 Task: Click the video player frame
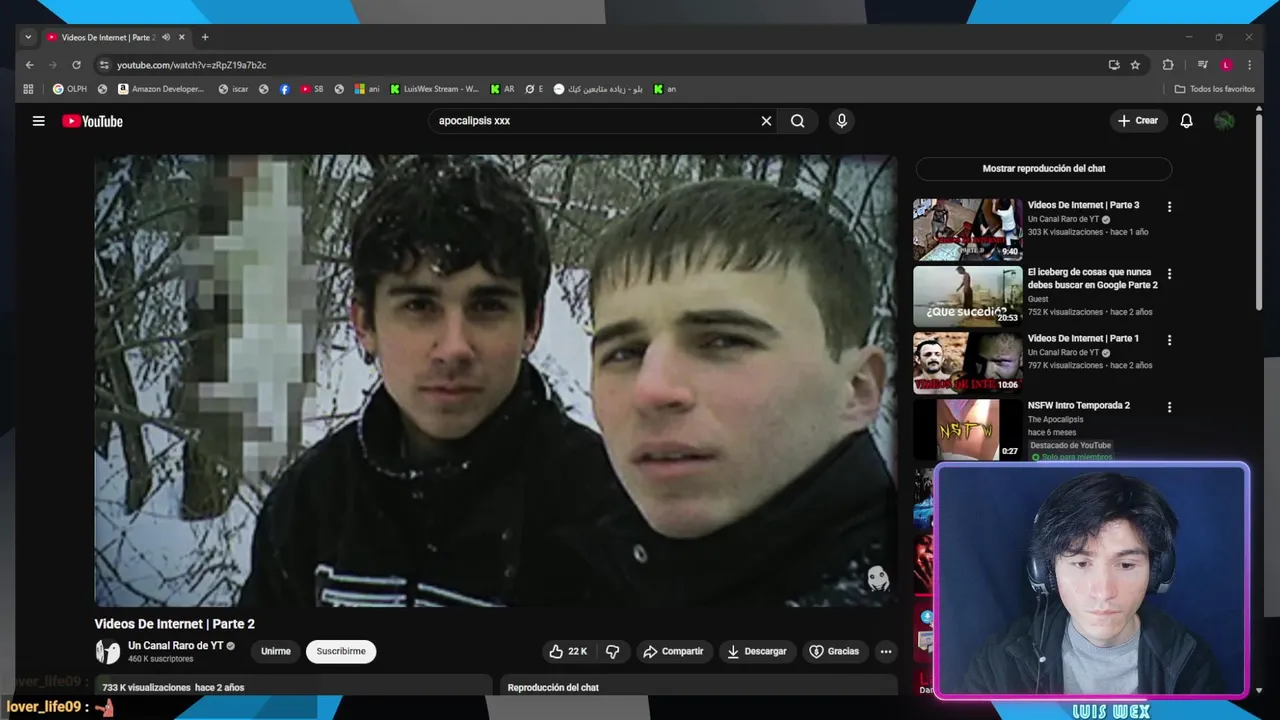click(x=496, y=380)
